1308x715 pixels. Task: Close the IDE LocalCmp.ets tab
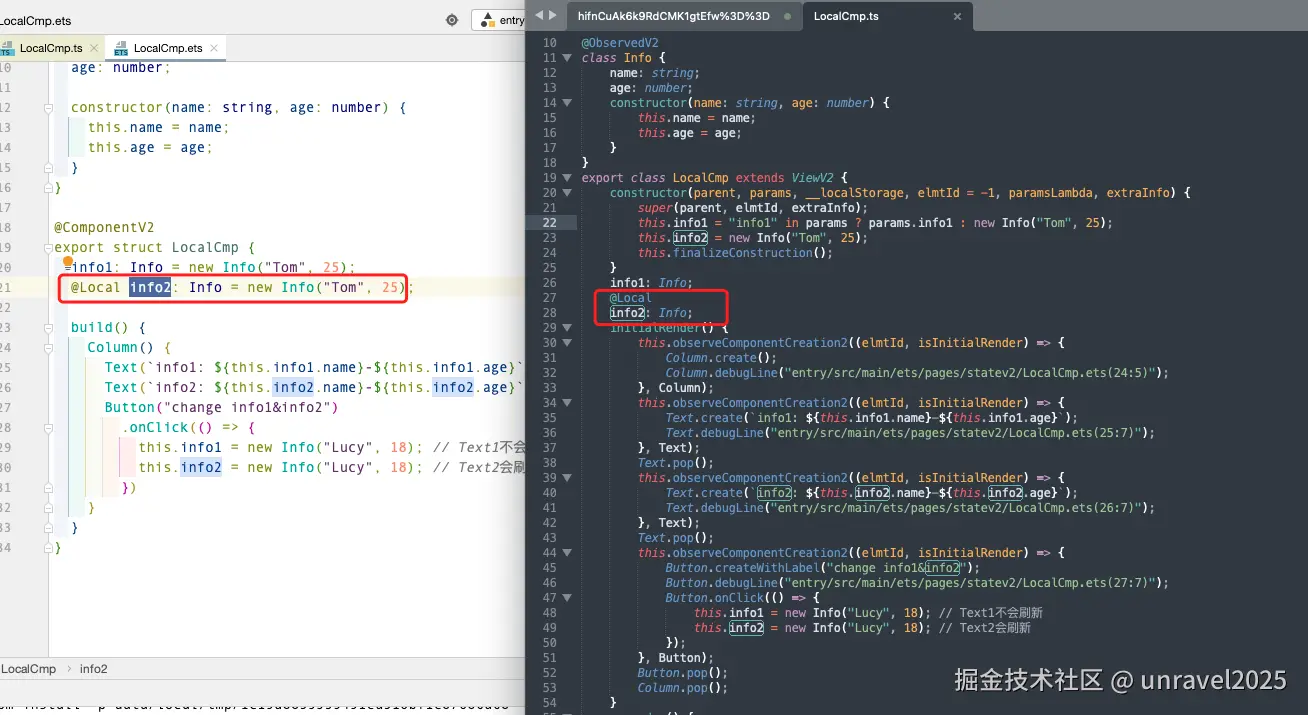(214, 48)
